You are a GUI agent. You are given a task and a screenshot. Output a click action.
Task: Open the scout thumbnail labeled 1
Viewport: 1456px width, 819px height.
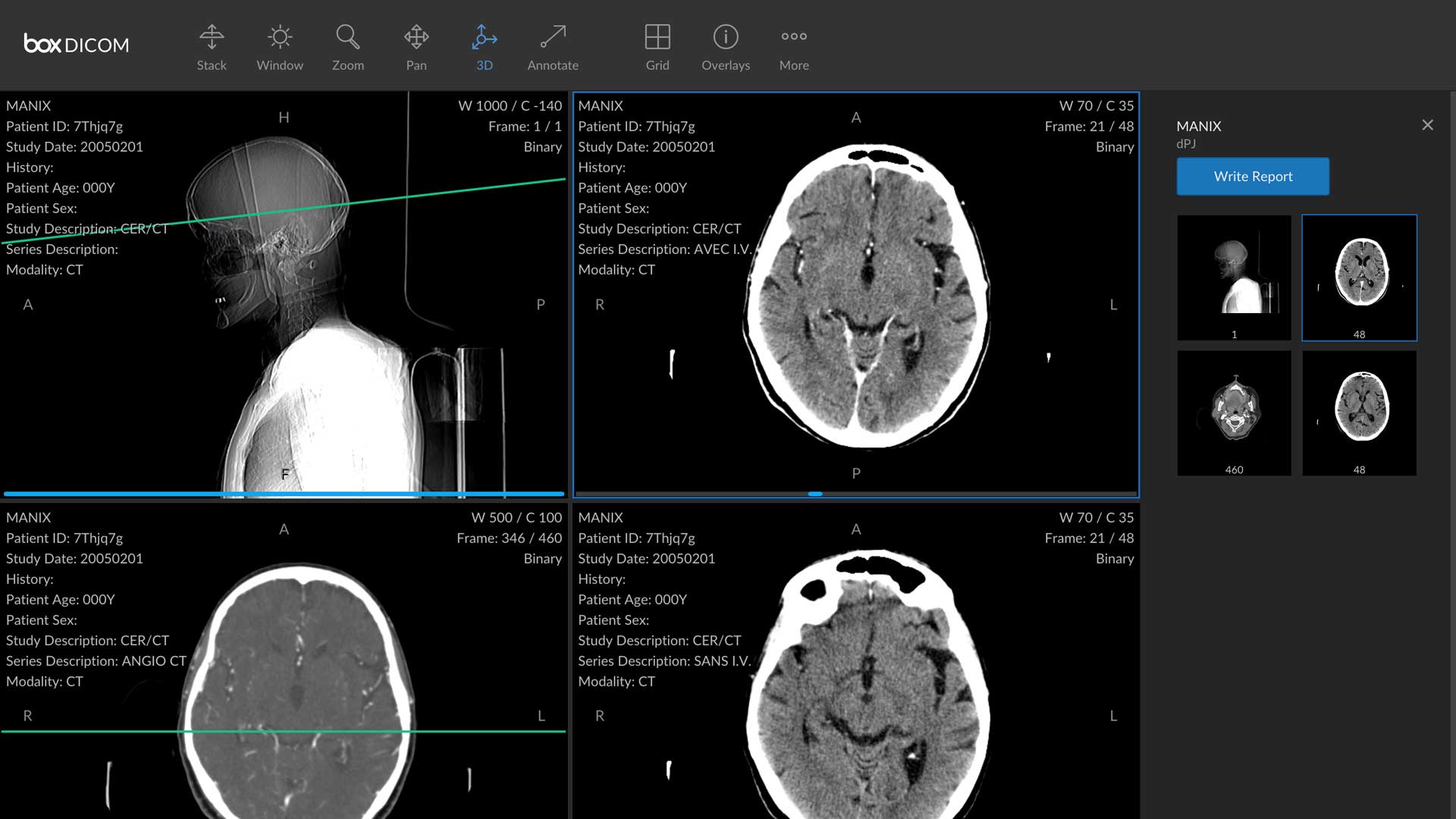pyautogui.click(x=1234, y=278)
